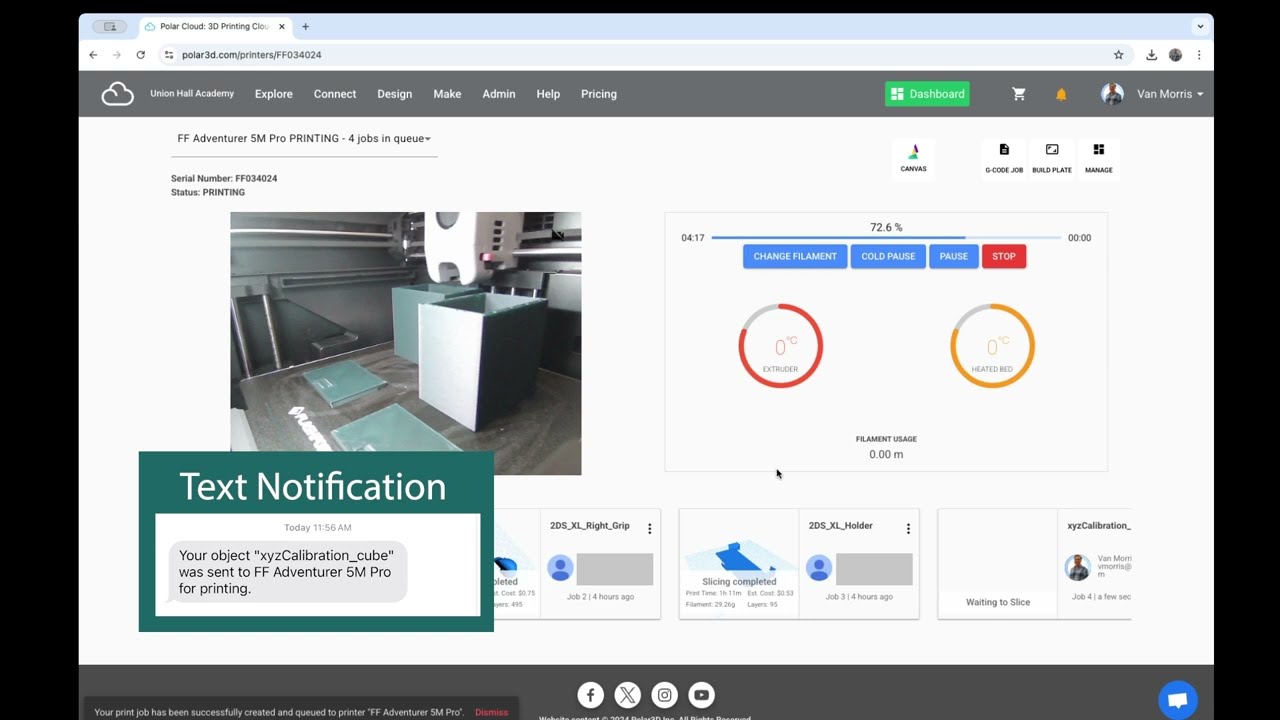Screen dimensions: 1280x720
Task: Click the Job 2 user avatar
Action: (560, 568)
